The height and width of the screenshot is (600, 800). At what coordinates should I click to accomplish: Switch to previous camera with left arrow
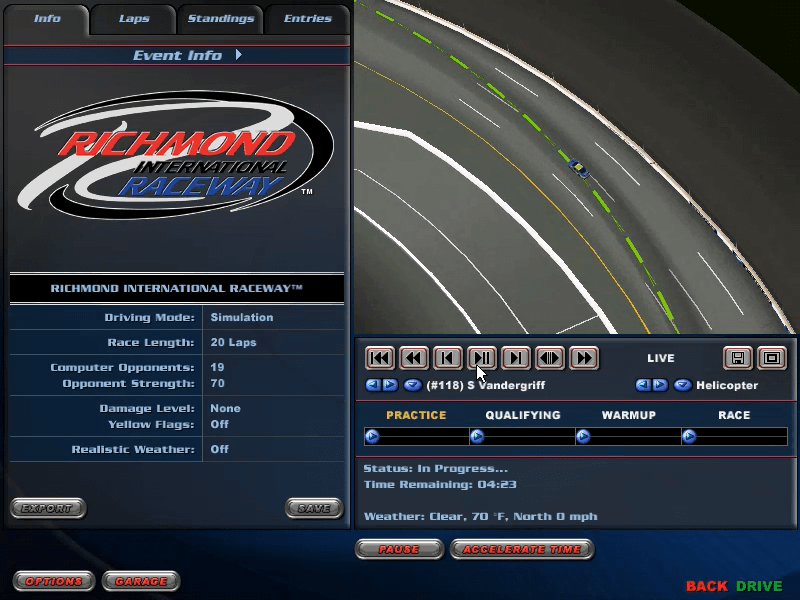643,385
